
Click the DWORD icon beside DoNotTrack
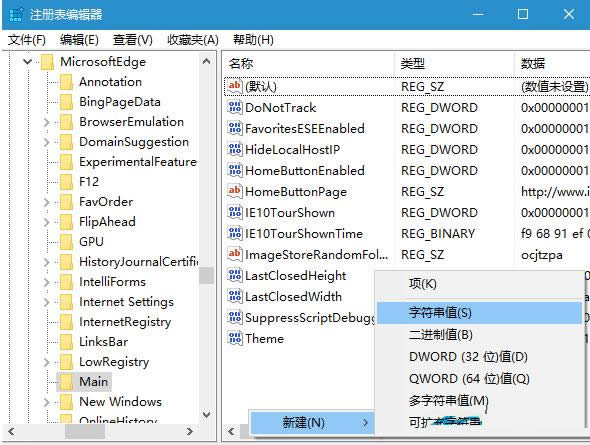tap(234, 107)
